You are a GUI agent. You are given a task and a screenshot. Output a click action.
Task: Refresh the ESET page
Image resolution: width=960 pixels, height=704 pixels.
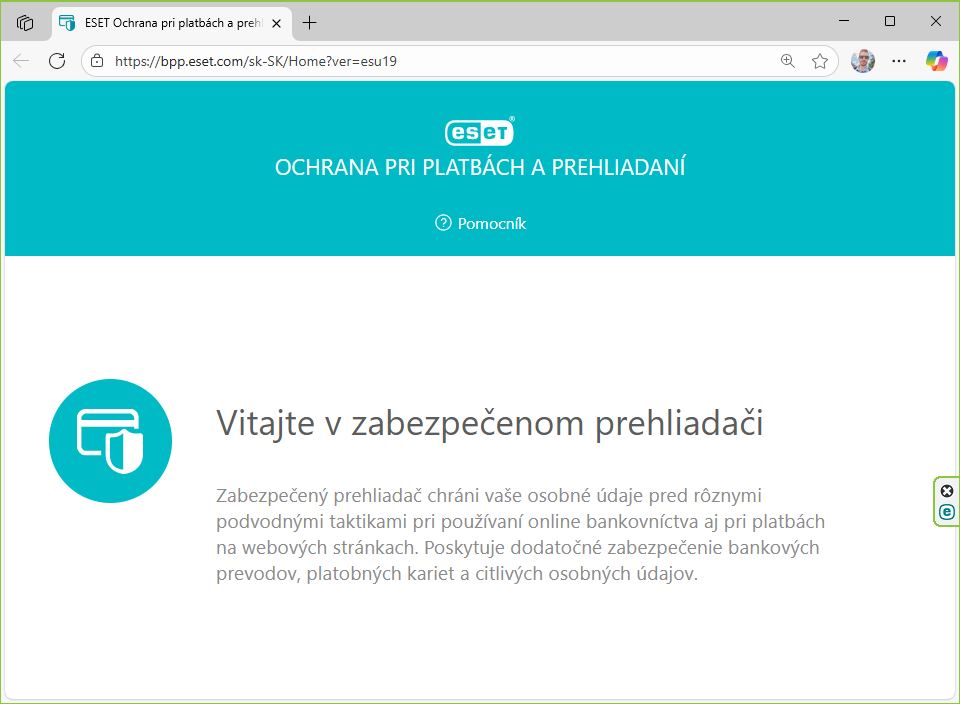57,61
